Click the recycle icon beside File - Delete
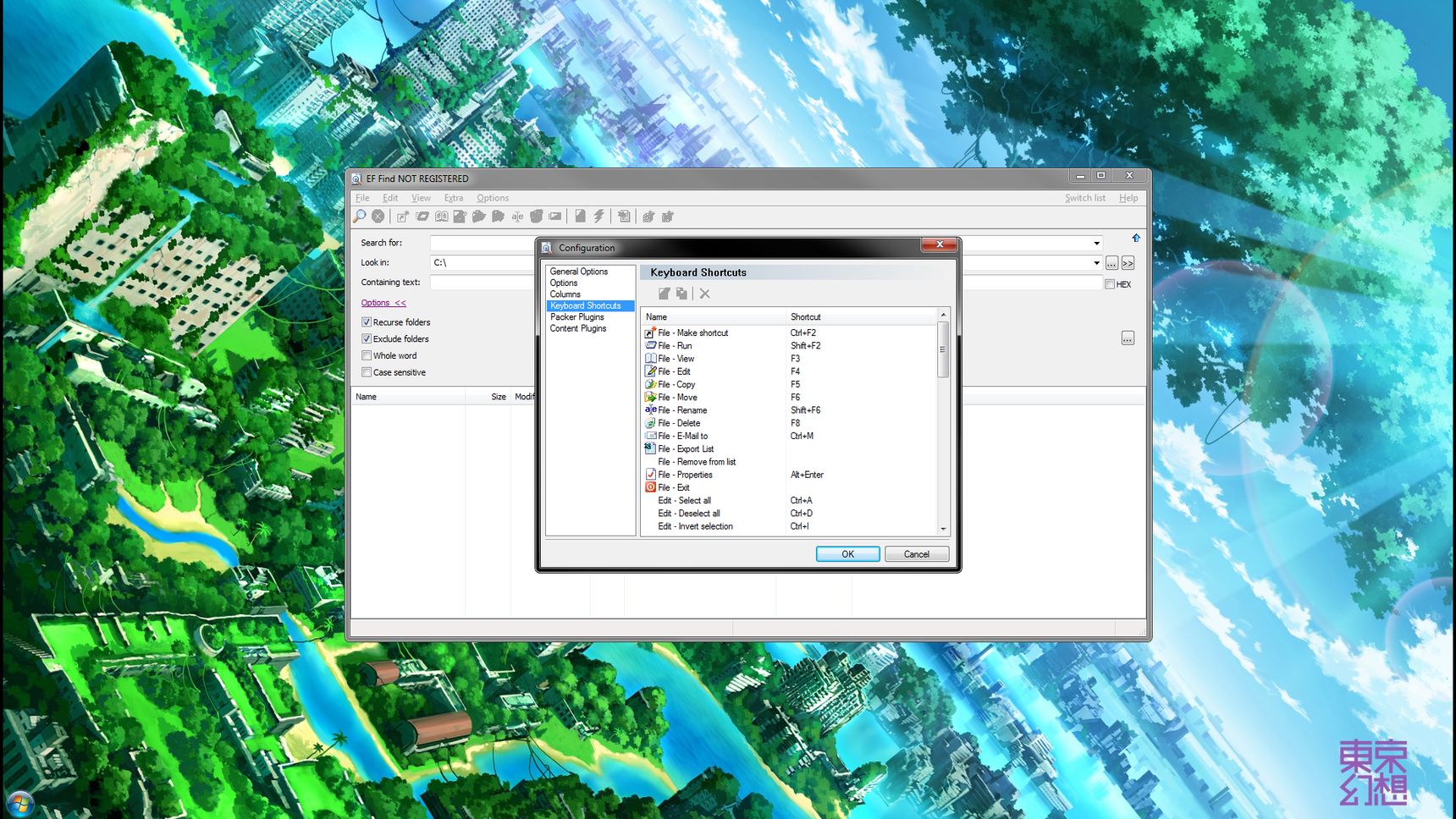This screenshot has height=819, width=1456. click(x=650, y=423)
